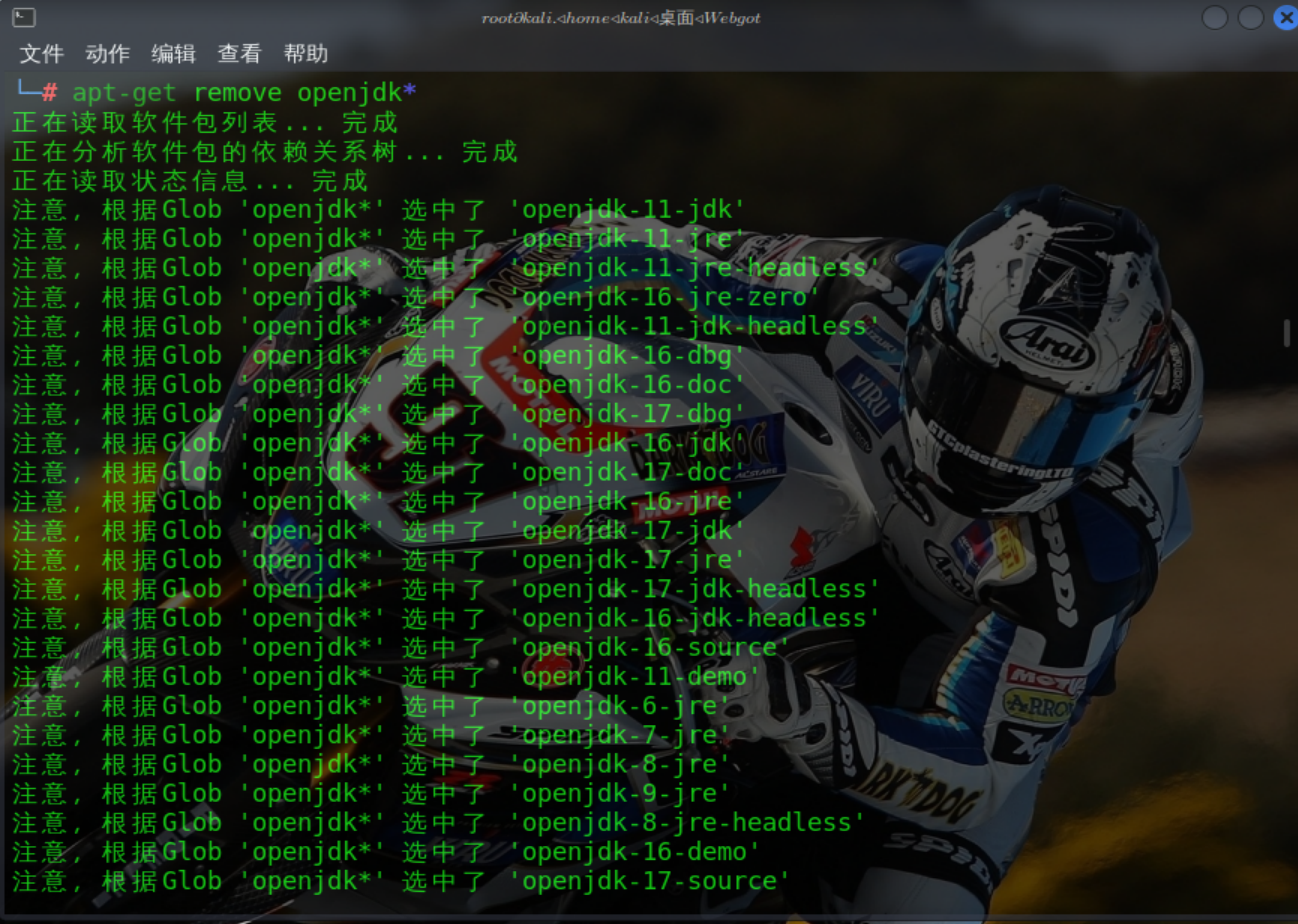Click the text 'openjdk-16-dbg'
The height and width of the screenshot is (924, 1298).
627,355
